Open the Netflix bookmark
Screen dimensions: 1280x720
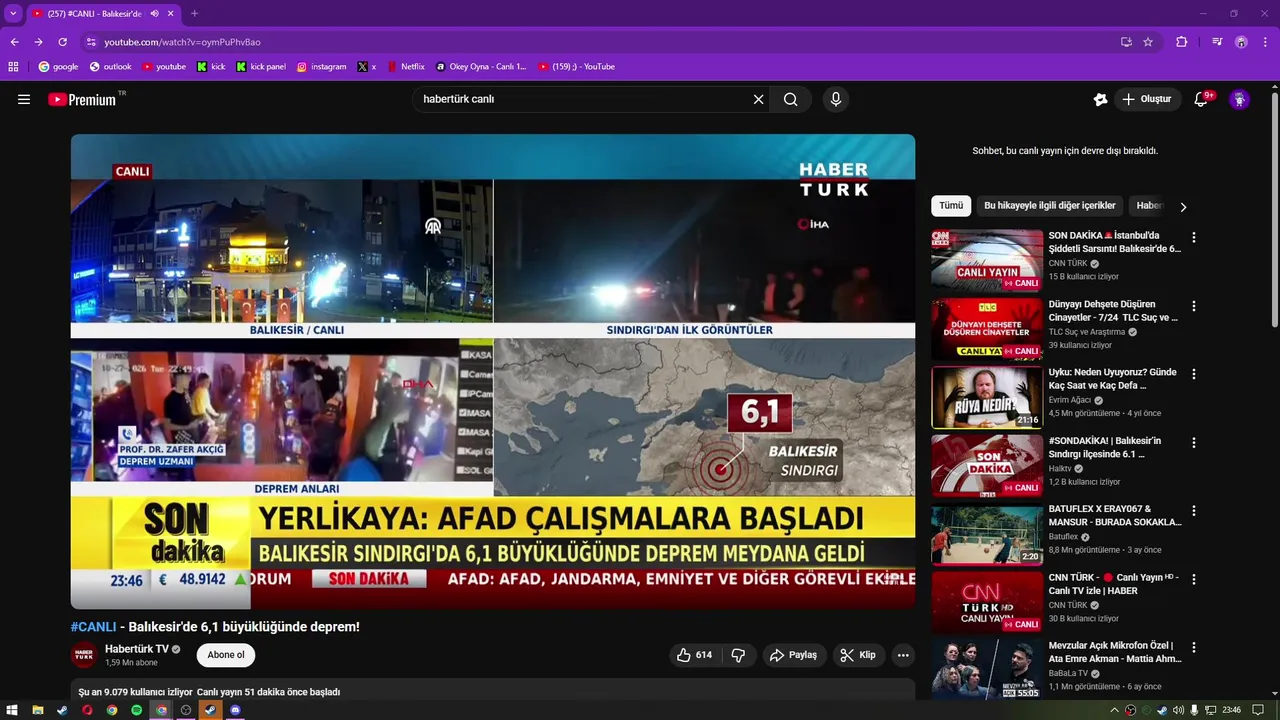click(x=406, y=67)
